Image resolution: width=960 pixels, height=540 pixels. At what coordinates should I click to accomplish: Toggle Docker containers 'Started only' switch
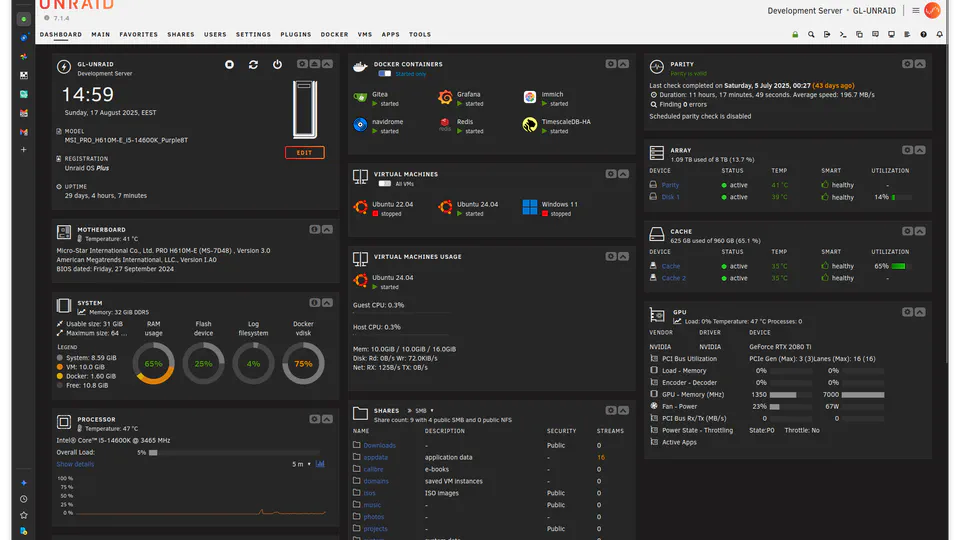point(385,74)
